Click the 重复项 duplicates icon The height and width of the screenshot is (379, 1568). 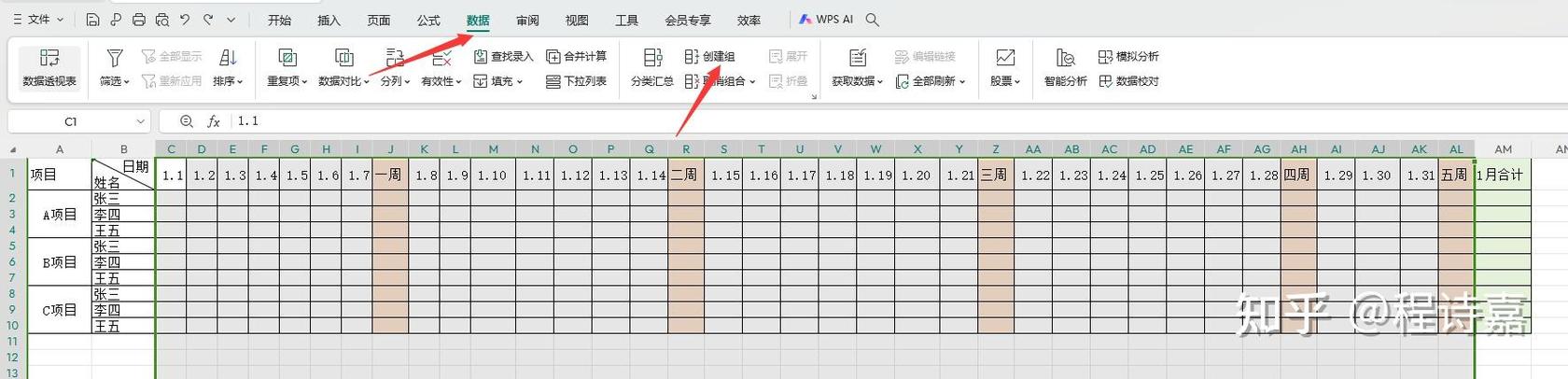pyautogui.click(x=287, y=58)
